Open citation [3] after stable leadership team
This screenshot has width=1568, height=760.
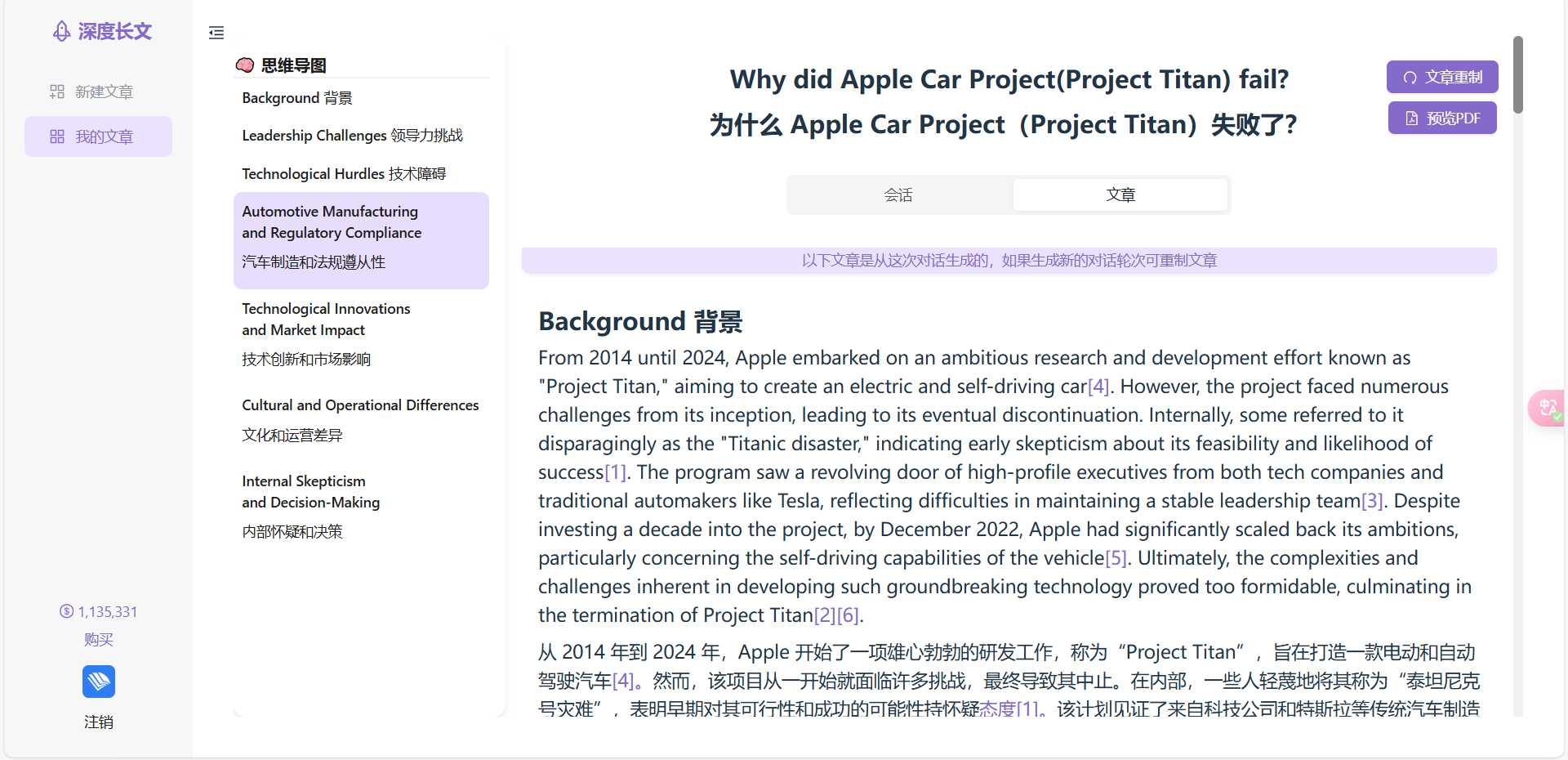1372,501
